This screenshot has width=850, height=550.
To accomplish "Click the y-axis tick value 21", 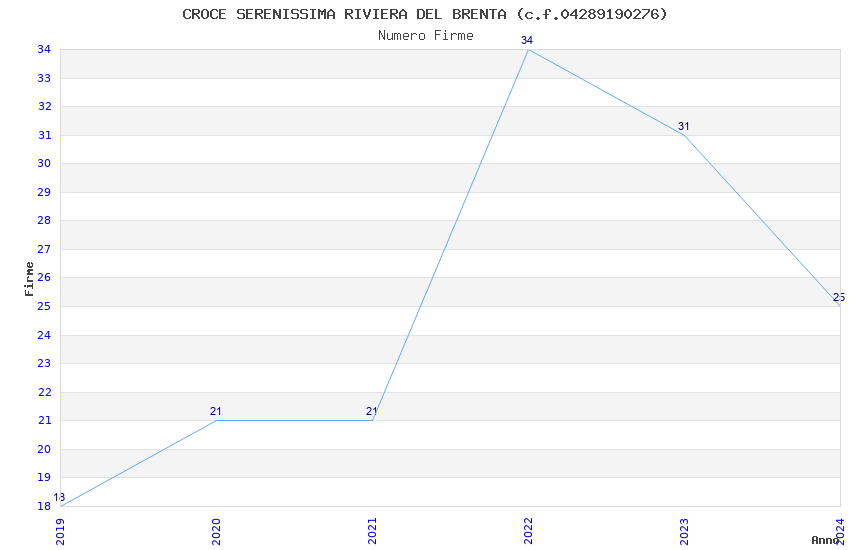I will [44, 420].
